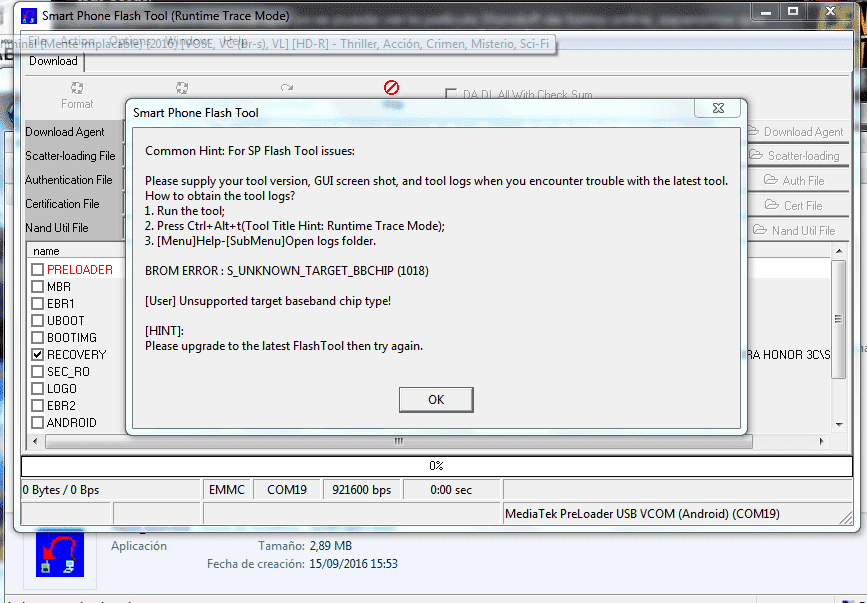The image size is (867, 603).
Task: Check the PRELOADER partition box
Action: (x=38, y=270)
